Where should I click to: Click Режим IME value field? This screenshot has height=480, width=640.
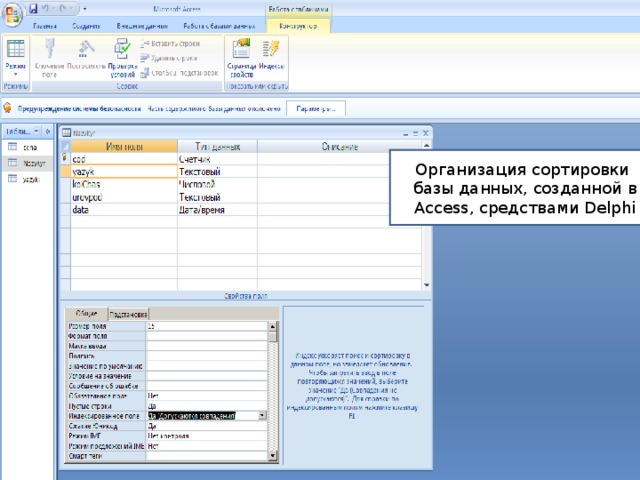pyautogui.click(x=207, y=436)
